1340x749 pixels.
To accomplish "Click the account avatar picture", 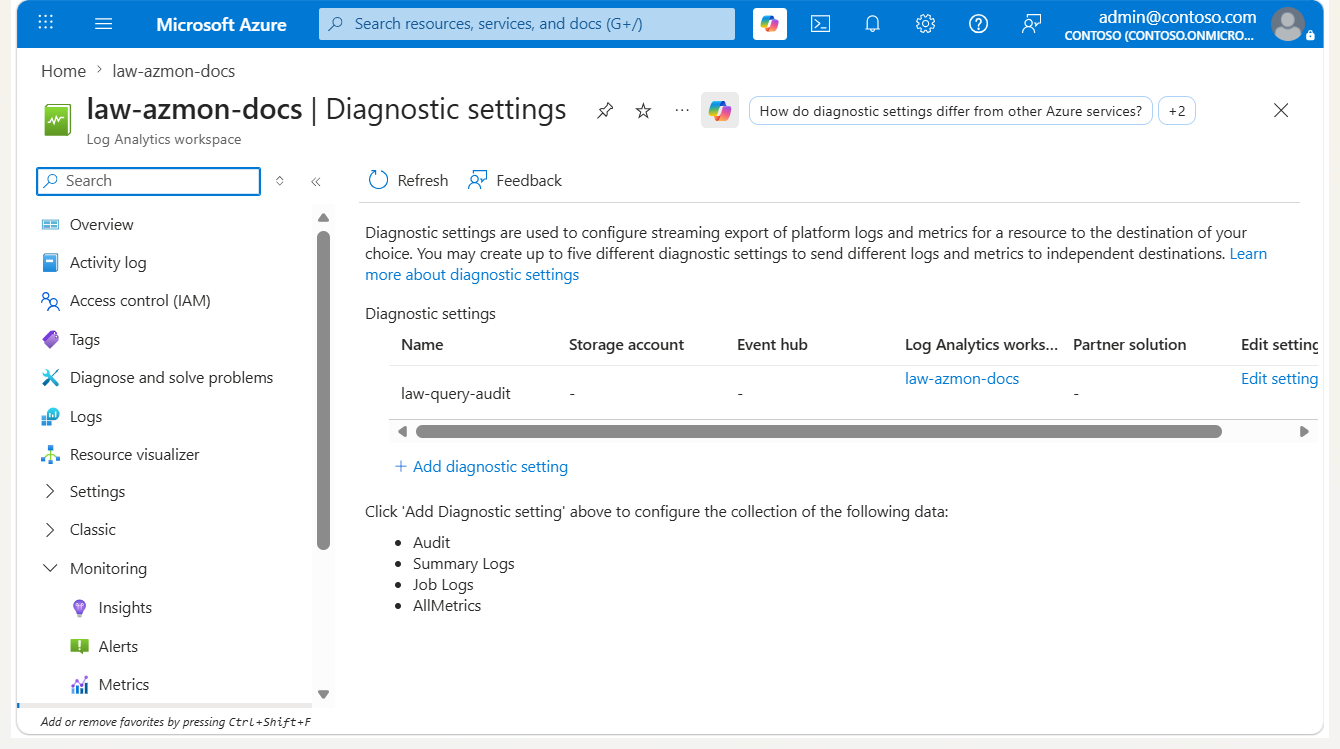I will (x=1288, y=24).
